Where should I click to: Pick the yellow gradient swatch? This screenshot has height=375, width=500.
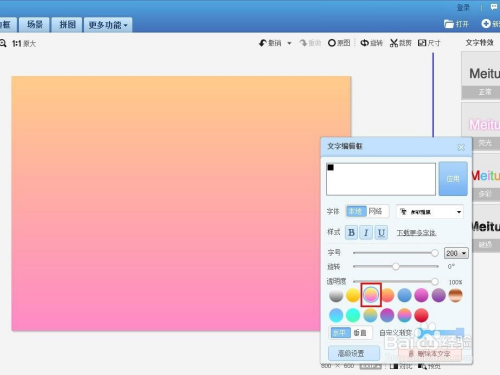(353, 295)
